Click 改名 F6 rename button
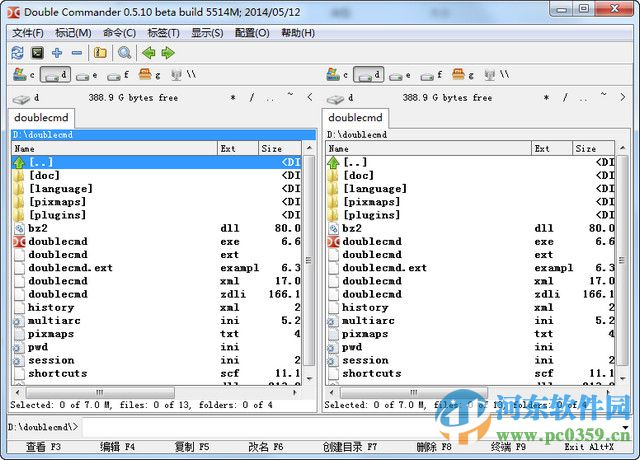Image resolution: width=640 pixels, height=460 pixels. coord(266,447)
